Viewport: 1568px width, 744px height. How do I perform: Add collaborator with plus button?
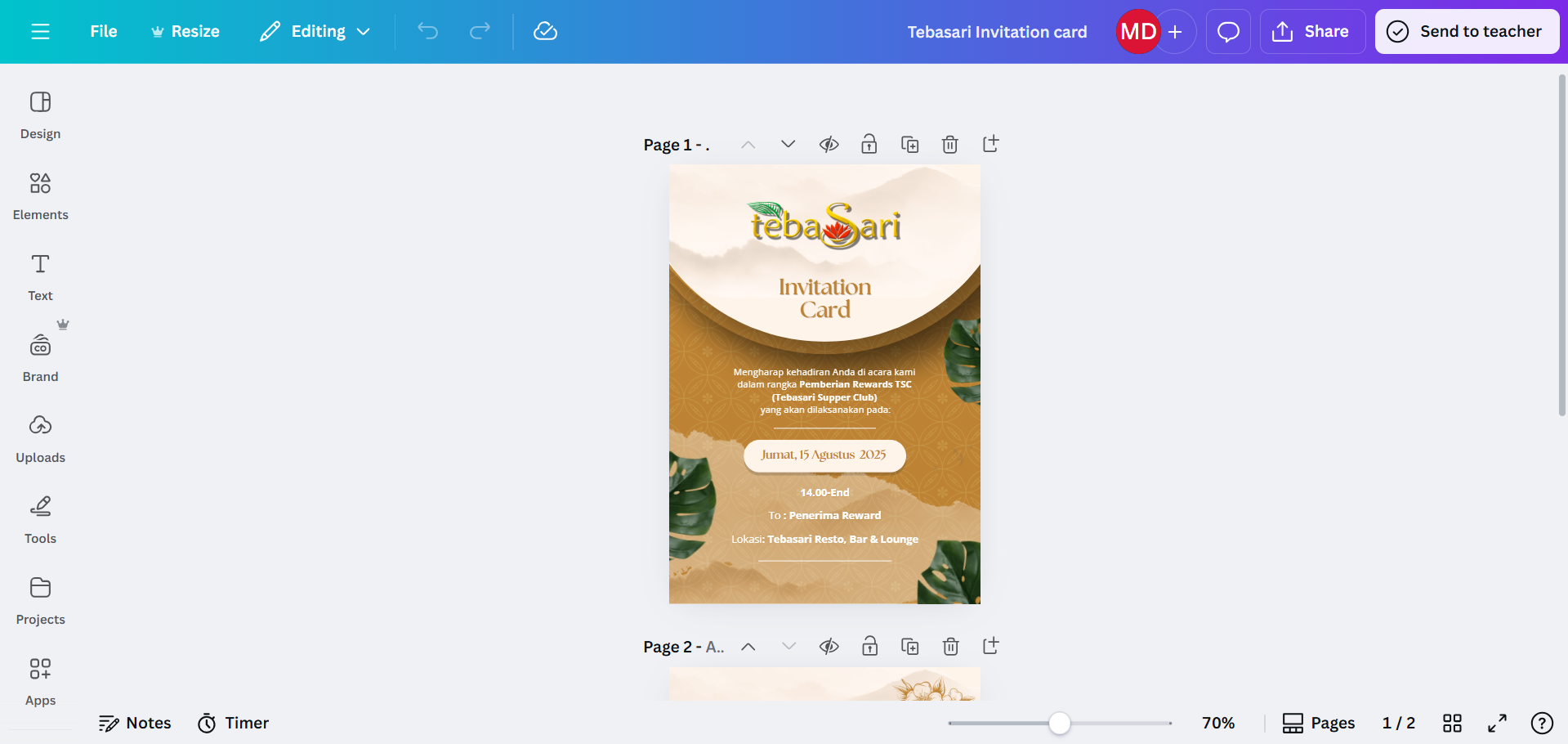tap(1176, 32)
